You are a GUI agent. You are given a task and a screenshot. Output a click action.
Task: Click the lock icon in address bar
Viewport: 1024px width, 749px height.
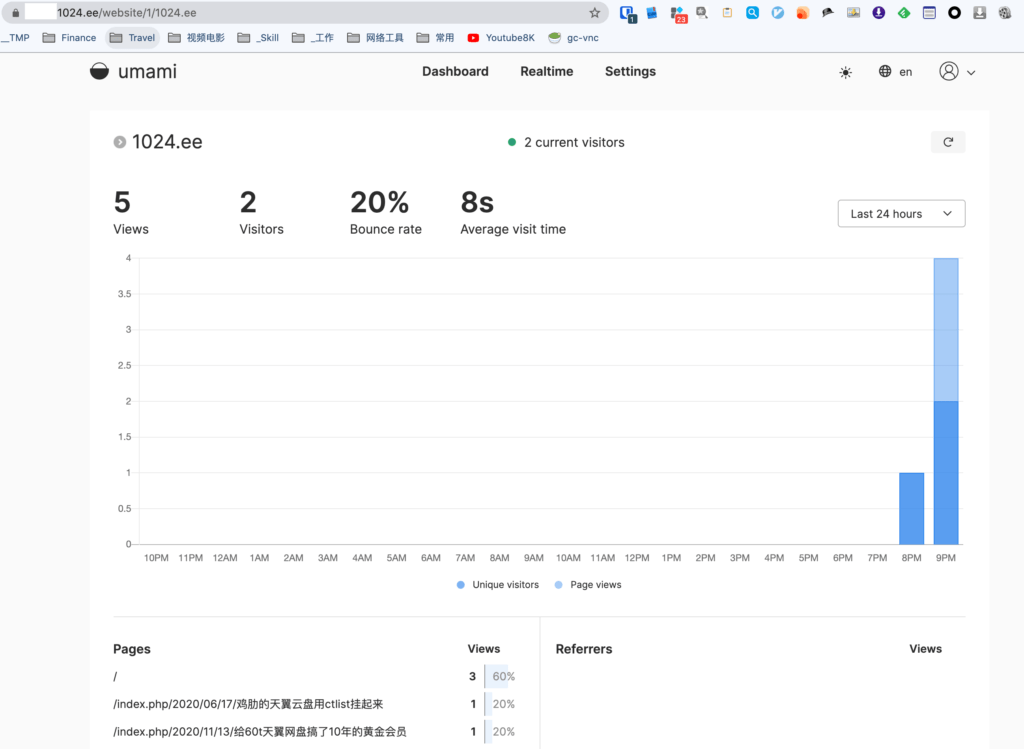pyautogui.click(x=16, y=12)
